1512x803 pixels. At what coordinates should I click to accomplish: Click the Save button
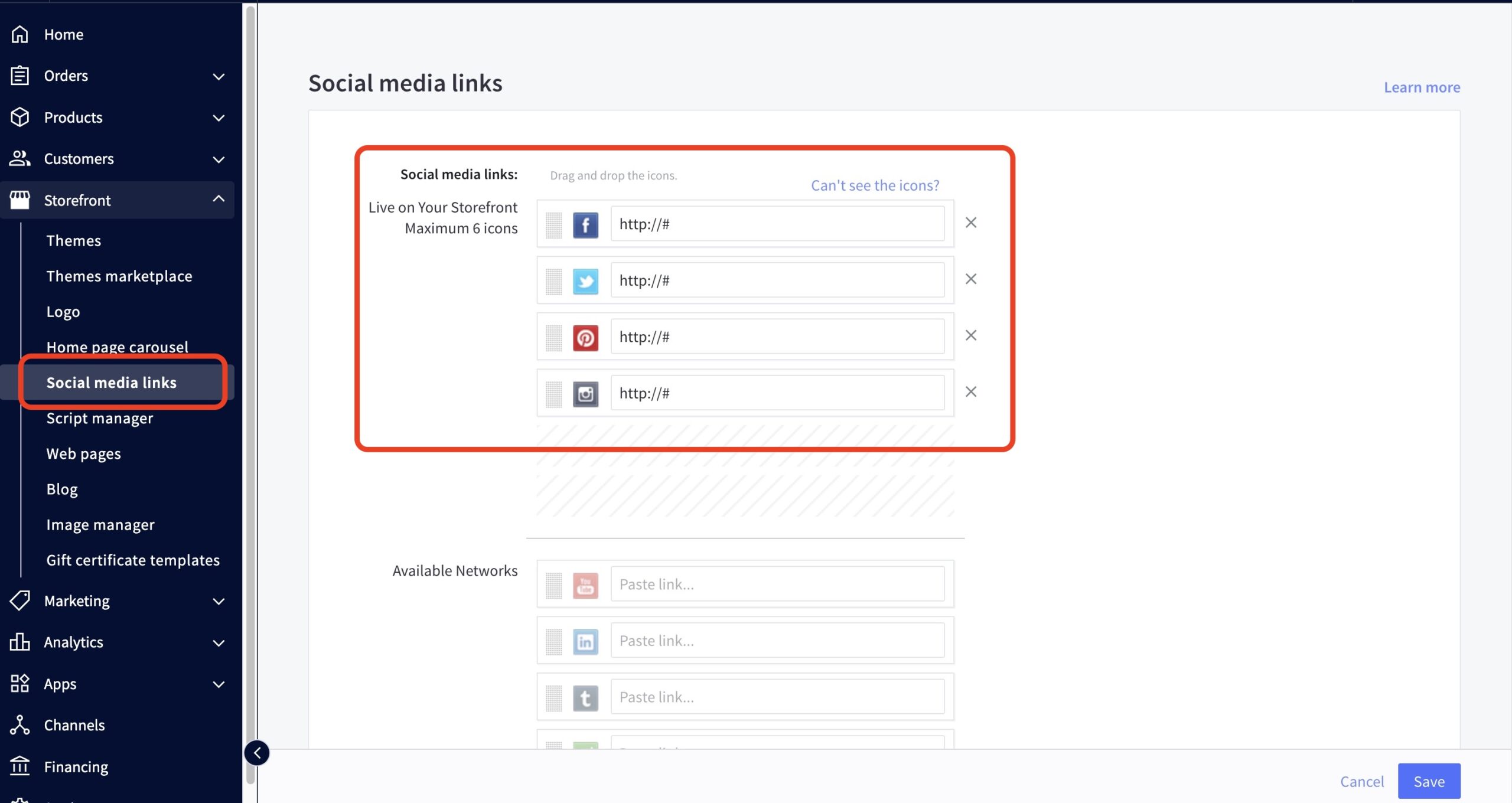[x=1429, y=781]
